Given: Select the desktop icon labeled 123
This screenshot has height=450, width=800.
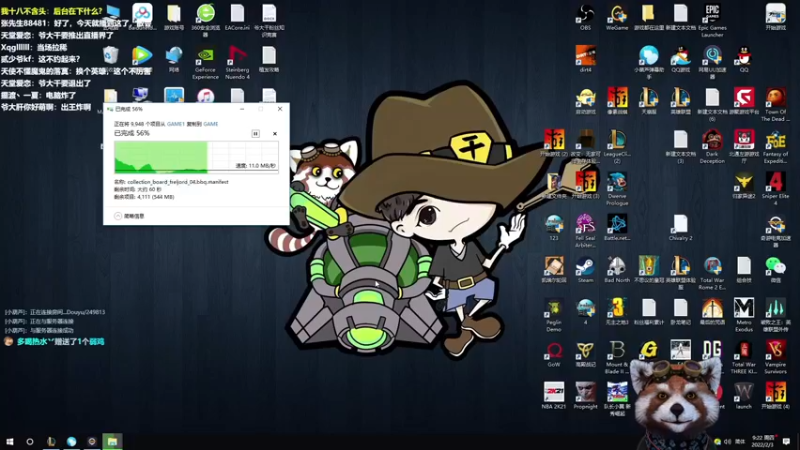Looking at the screenshot, I should click(x=554, y=224).
